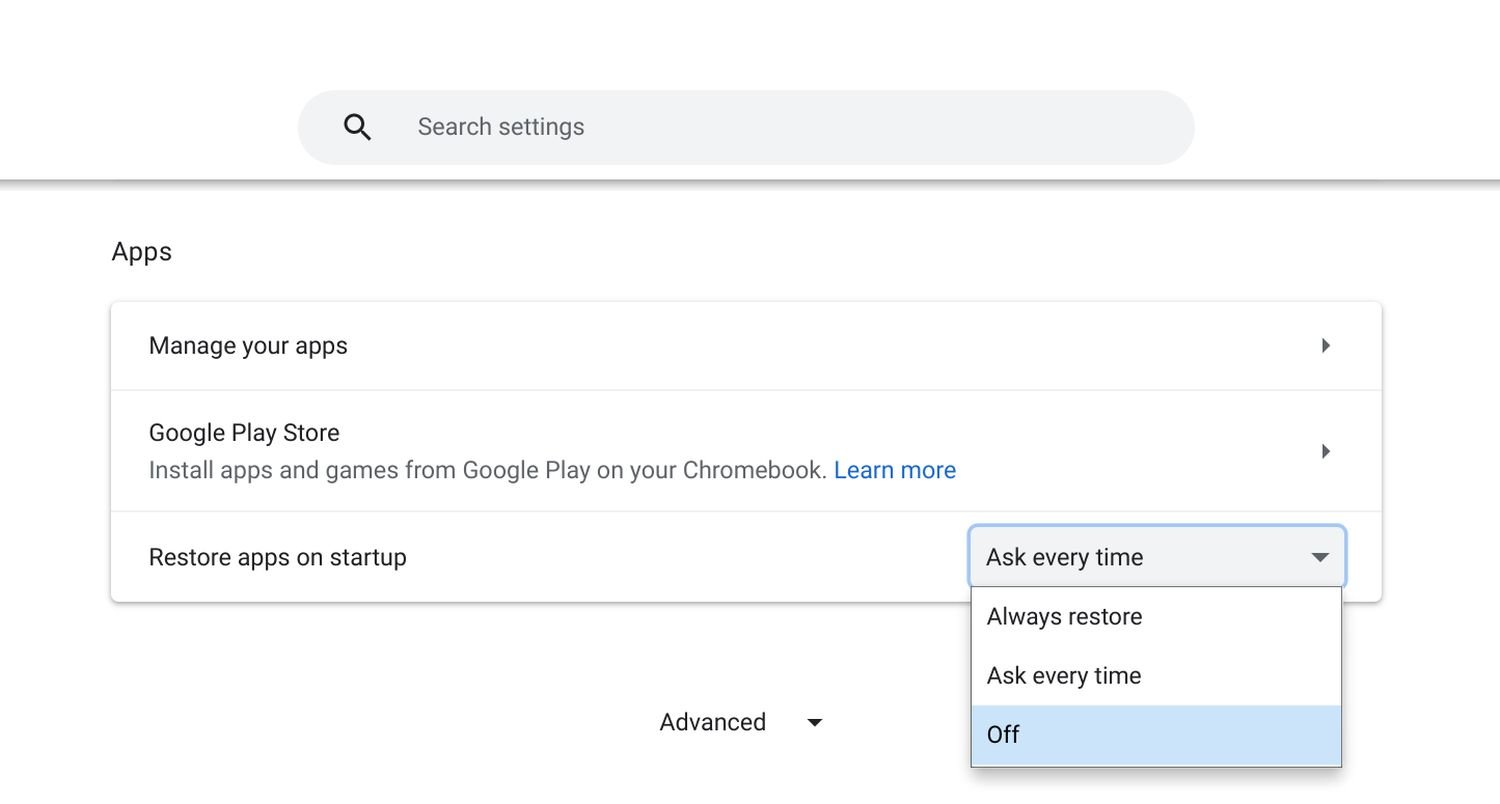Select the Ask every time list option
1500x804 pixels.
1064,676
